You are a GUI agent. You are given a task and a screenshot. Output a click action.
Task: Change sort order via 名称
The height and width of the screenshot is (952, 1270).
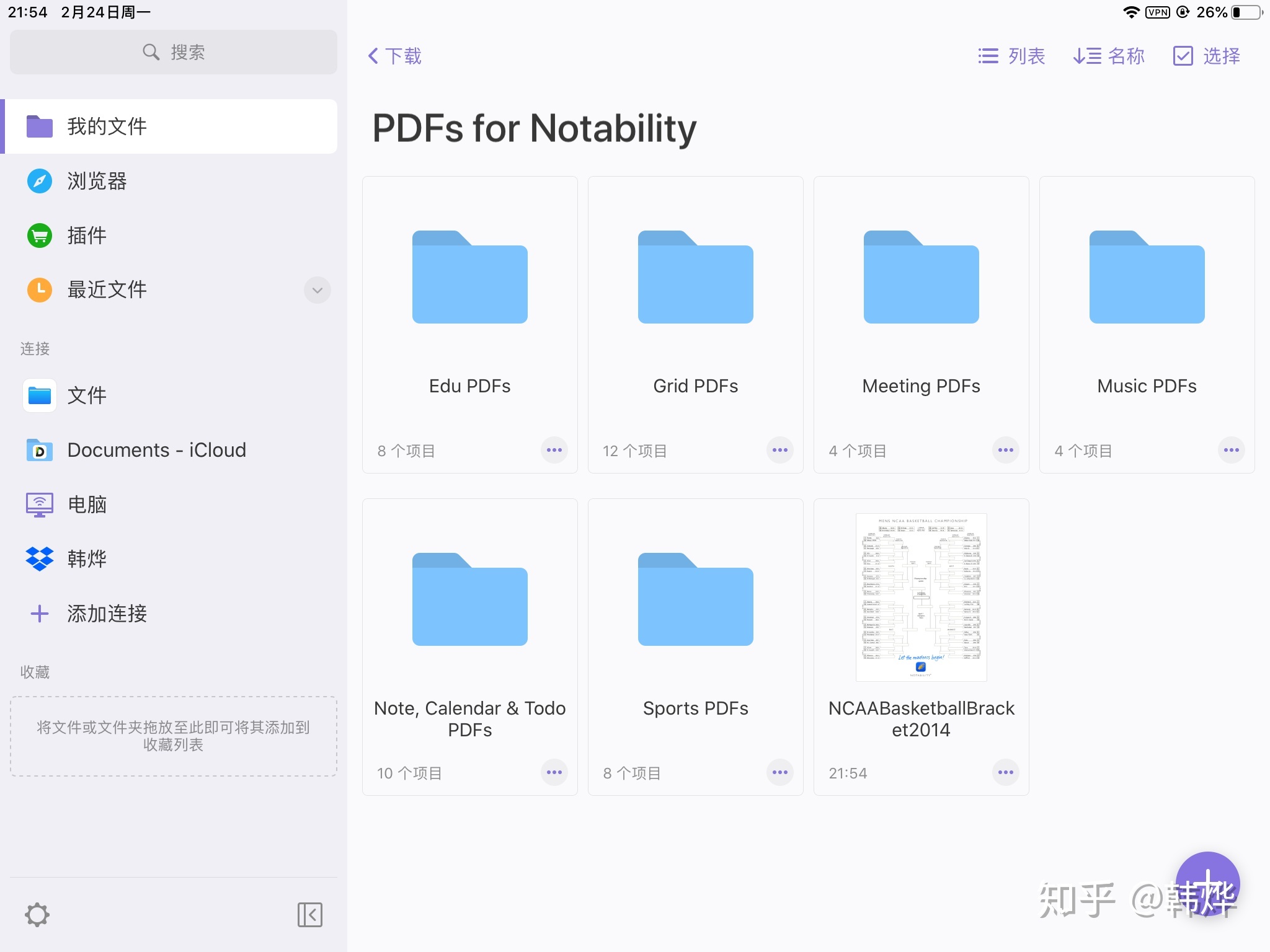pos(1109,56)
